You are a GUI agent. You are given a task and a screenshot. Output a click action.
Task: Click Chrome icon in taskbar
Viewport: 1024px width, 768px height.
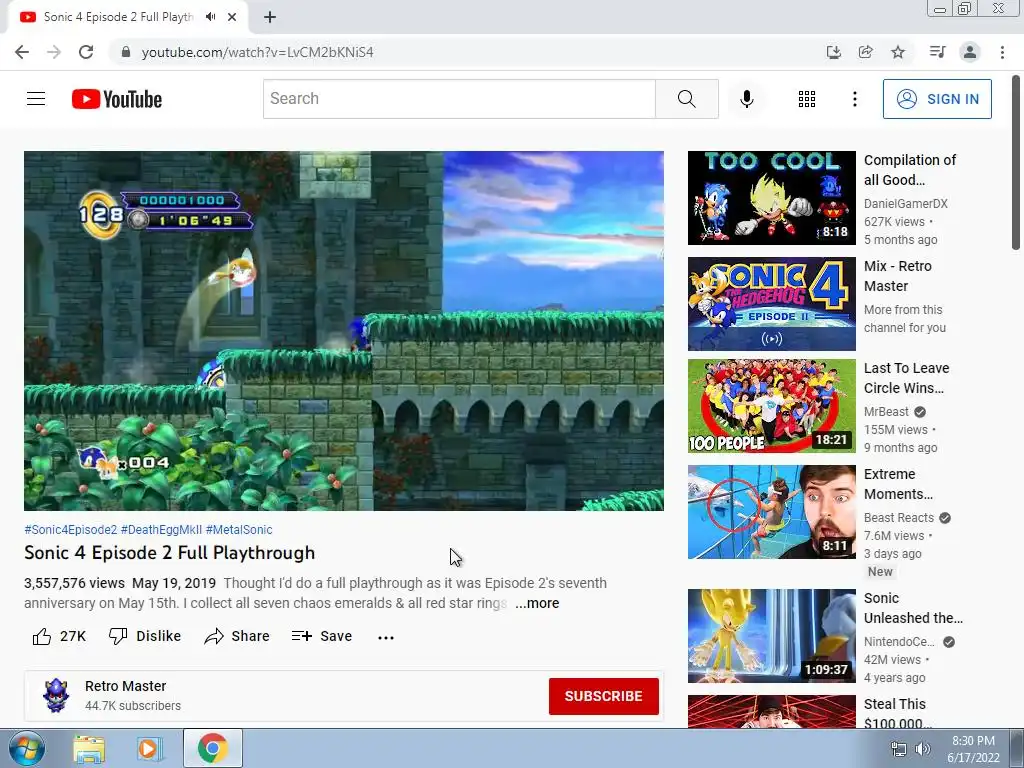(x=212, y=748)
